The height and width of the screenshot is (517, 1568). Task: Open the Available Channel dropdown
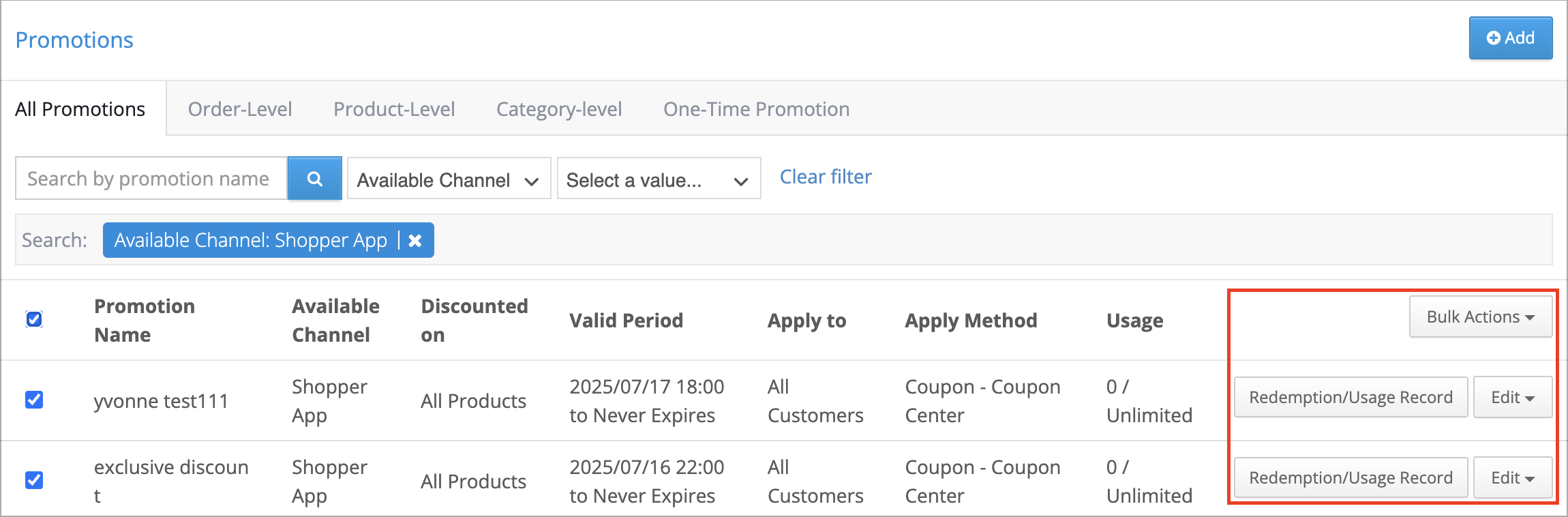point(449,179)
